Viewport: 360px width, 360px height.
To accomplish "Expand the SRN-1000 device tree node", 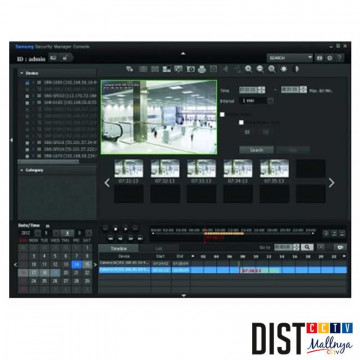I will point(33,82).
